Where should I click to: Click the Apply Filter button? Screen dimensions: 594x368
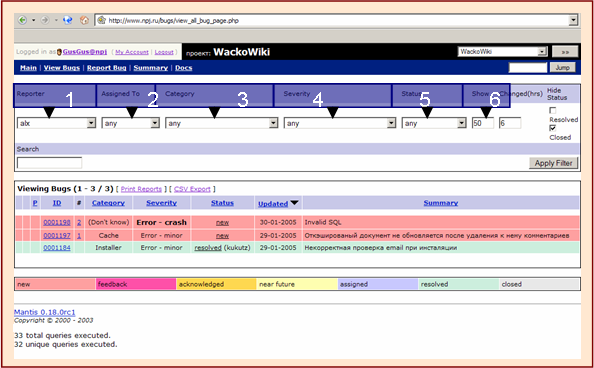click(x=553, y=163)
